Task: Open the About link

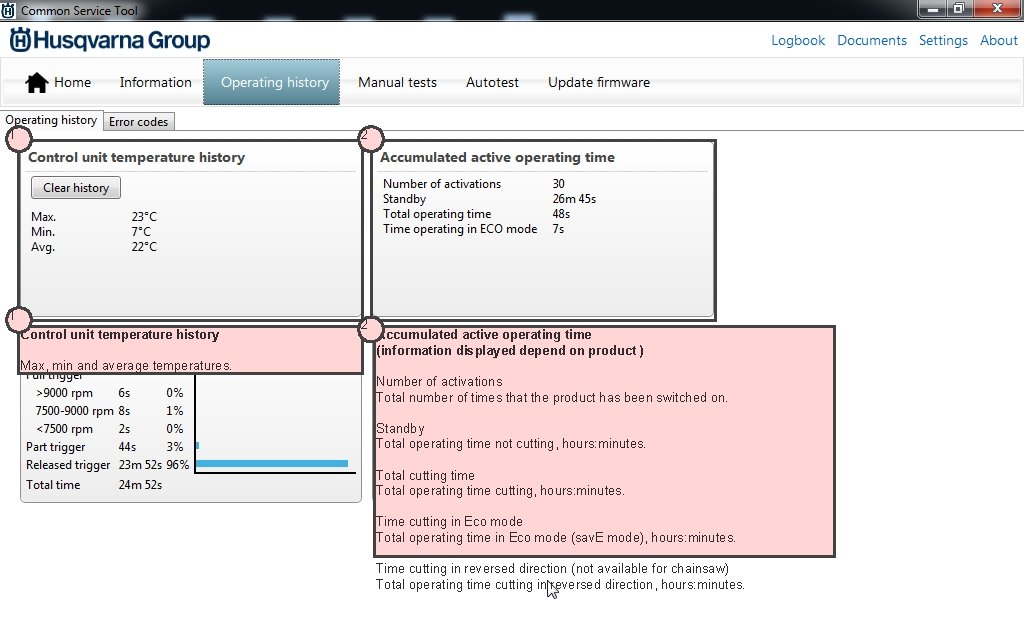Action: tap(999, 40)
